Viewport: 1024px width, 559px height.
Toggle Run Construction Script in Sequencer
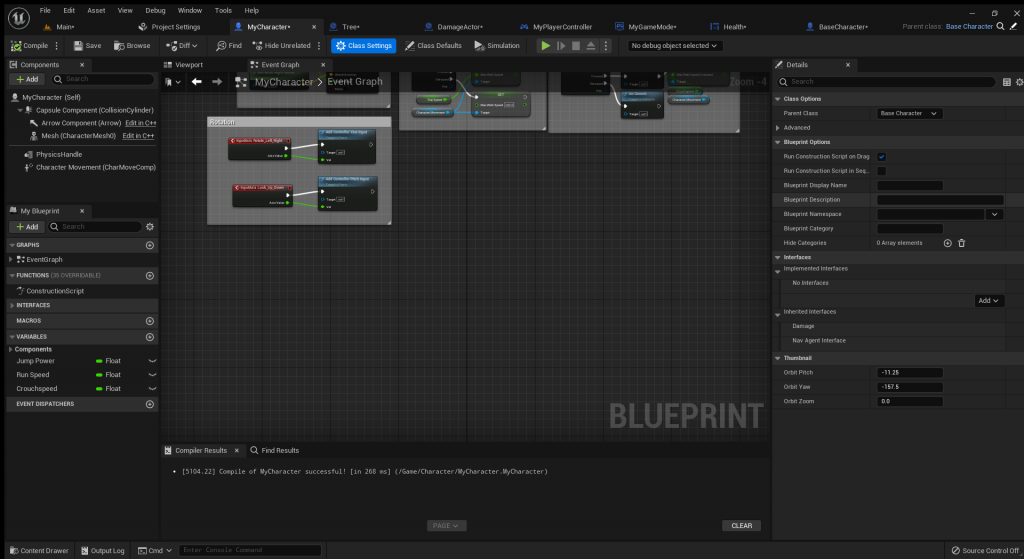882,171
